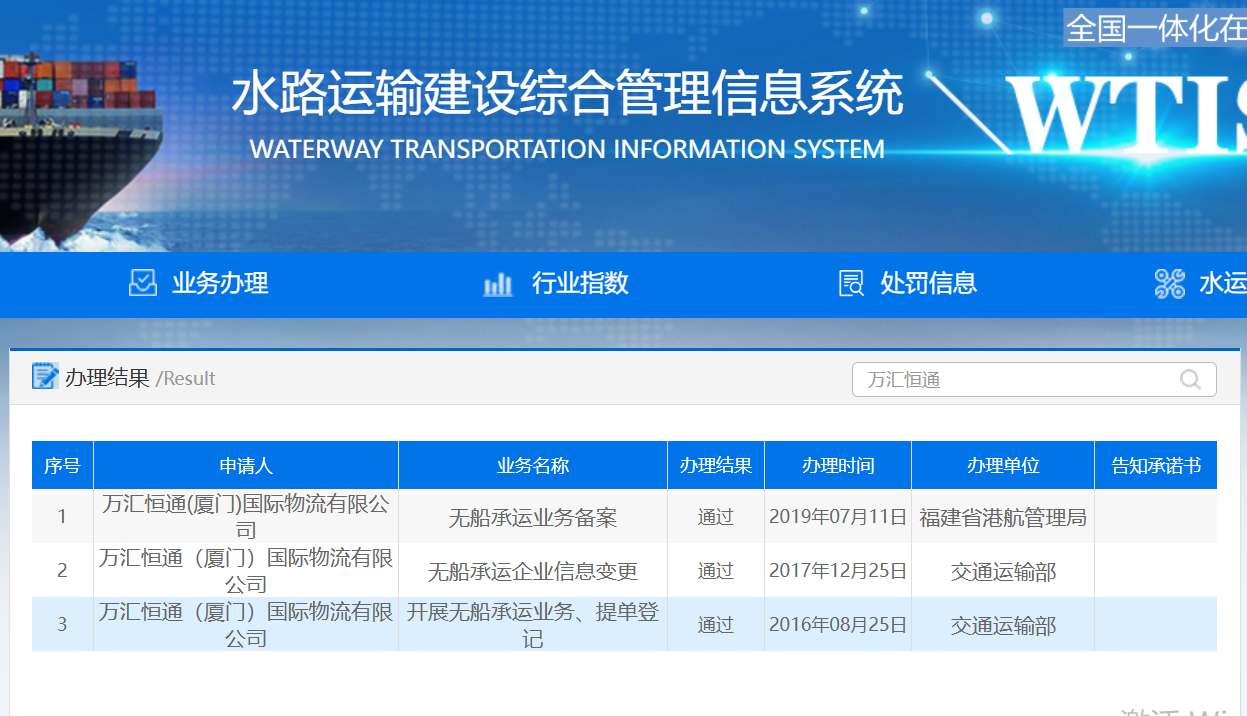
Task: Click the notepad icon beside 办理结果 heading
Action: point(45,377)
